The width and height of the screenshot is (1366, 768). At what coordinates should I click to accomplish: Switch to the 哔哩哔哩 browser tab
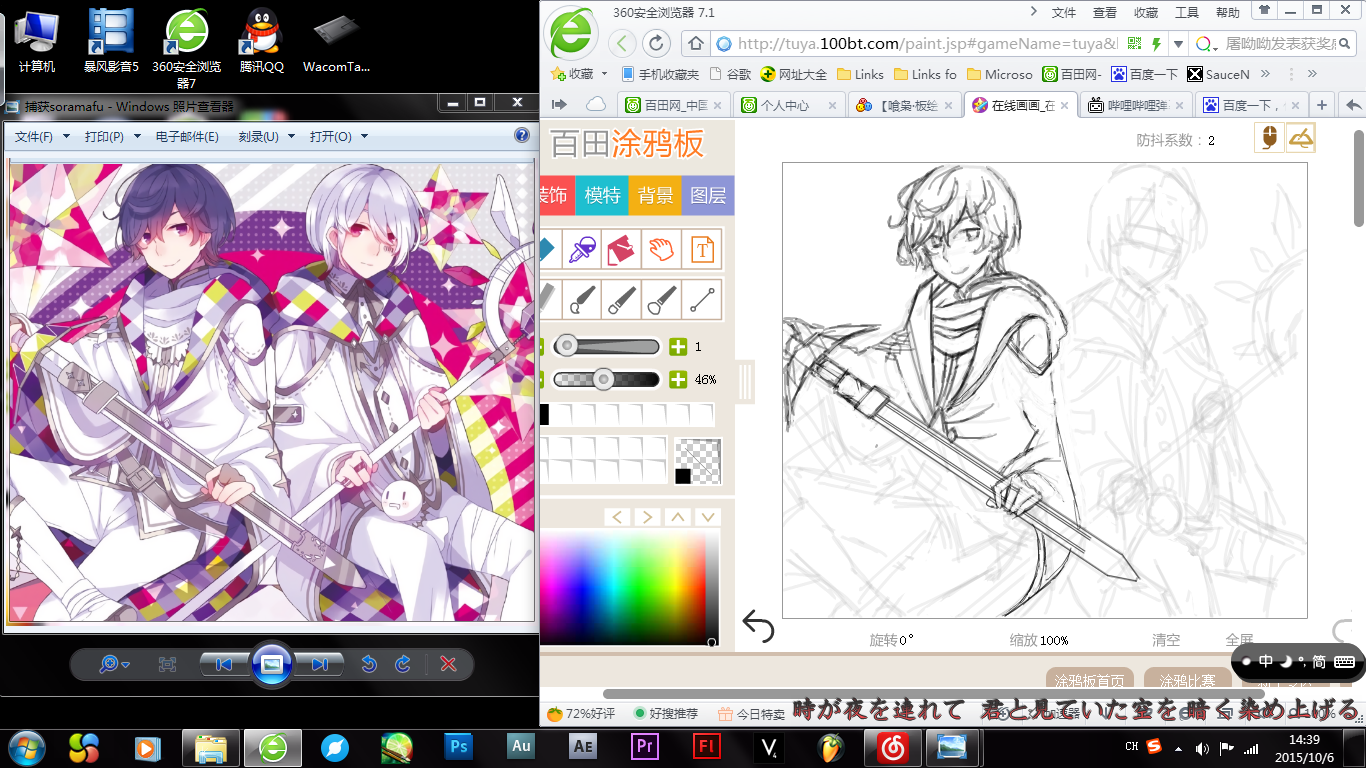(x=1137, y=105)
